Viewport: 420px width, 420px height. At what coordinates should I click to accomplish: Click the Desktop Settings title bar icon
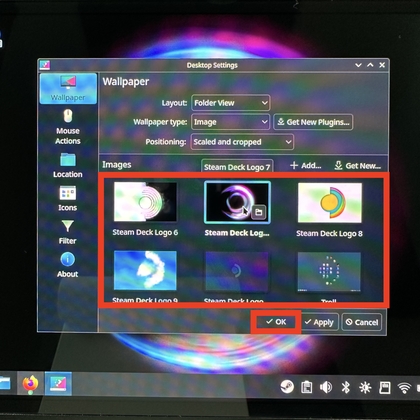point(45,65)
